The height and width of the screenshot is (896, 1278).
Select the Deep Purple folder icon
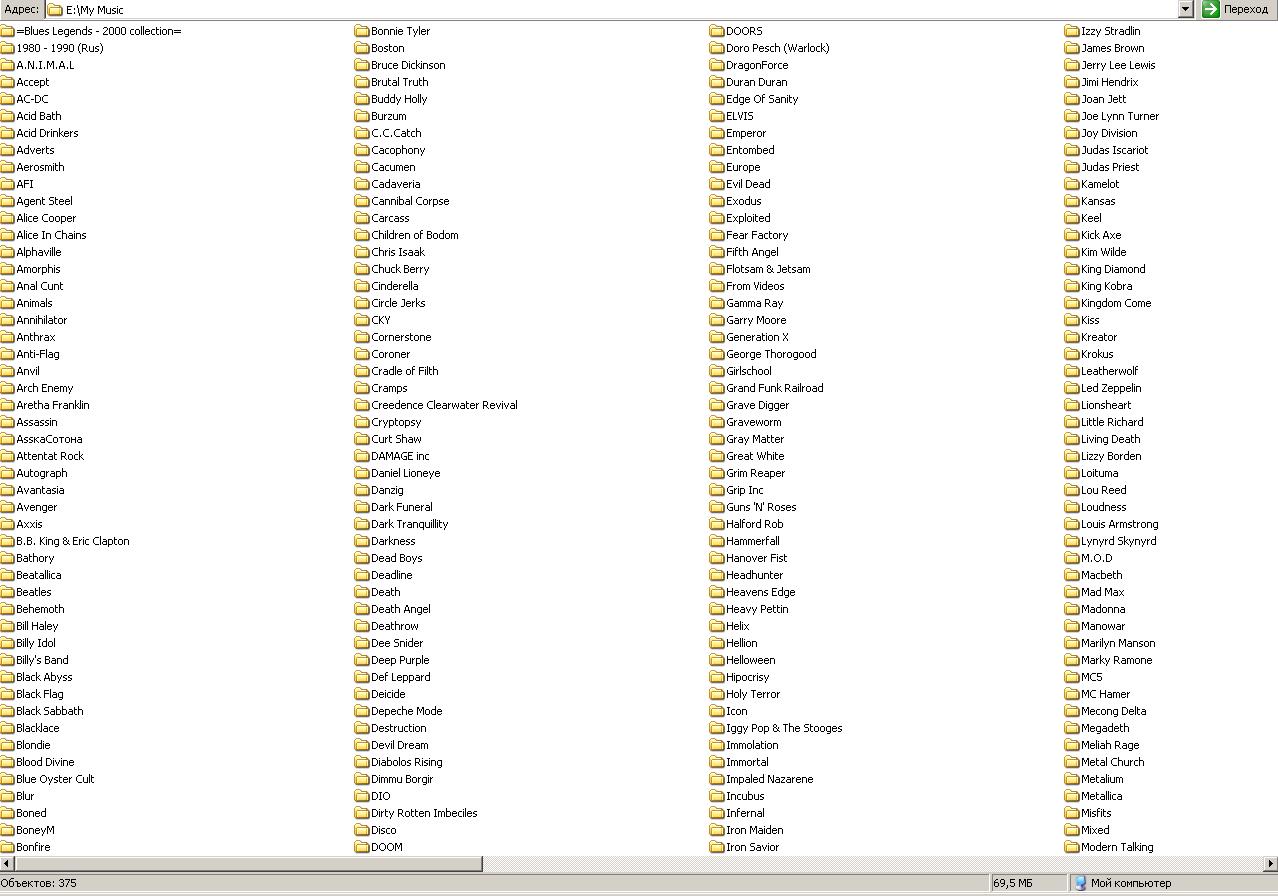pos(362,660)
